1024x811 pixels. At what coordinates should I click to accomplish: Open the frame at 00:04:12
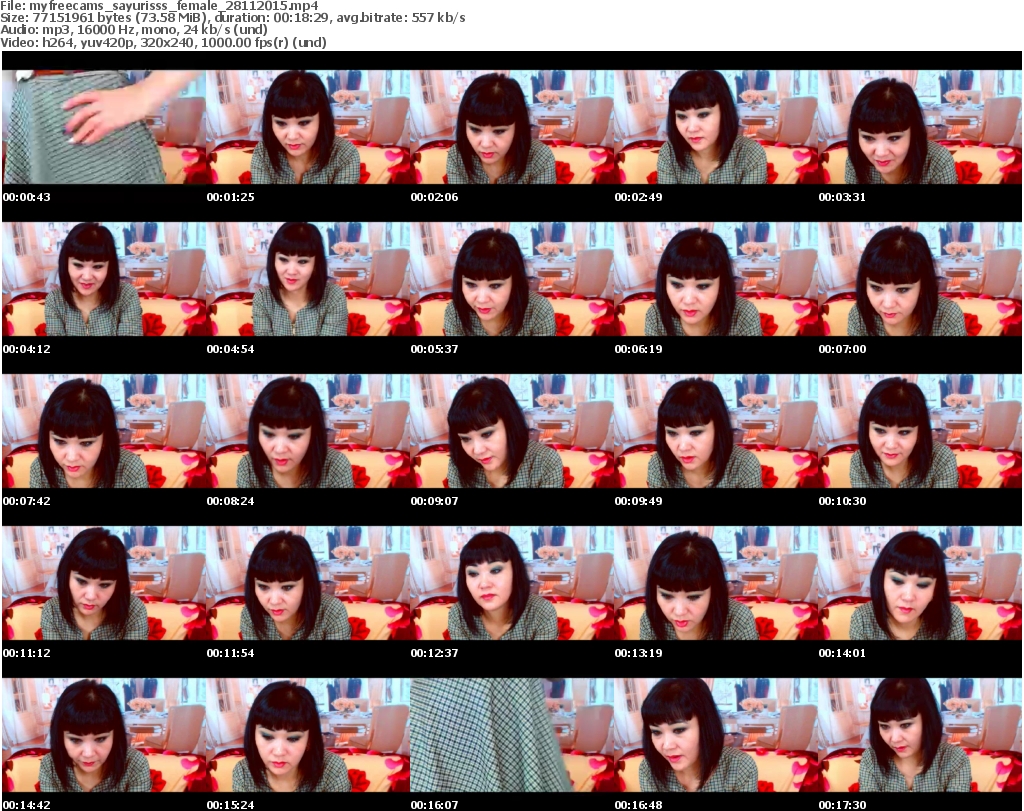[104, 279]
